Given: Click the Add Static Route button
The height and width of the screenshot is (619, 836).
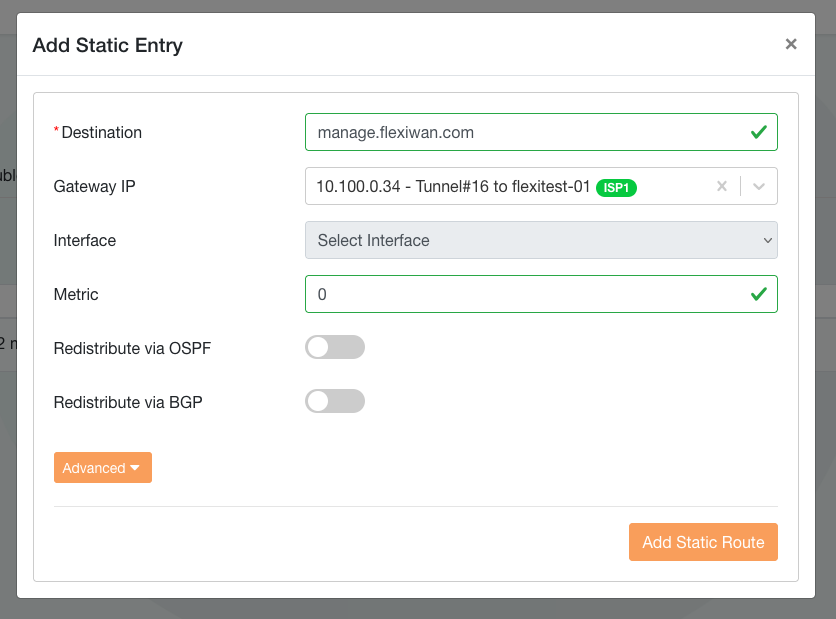Looking at the screenshot, I should pos(703,542).
